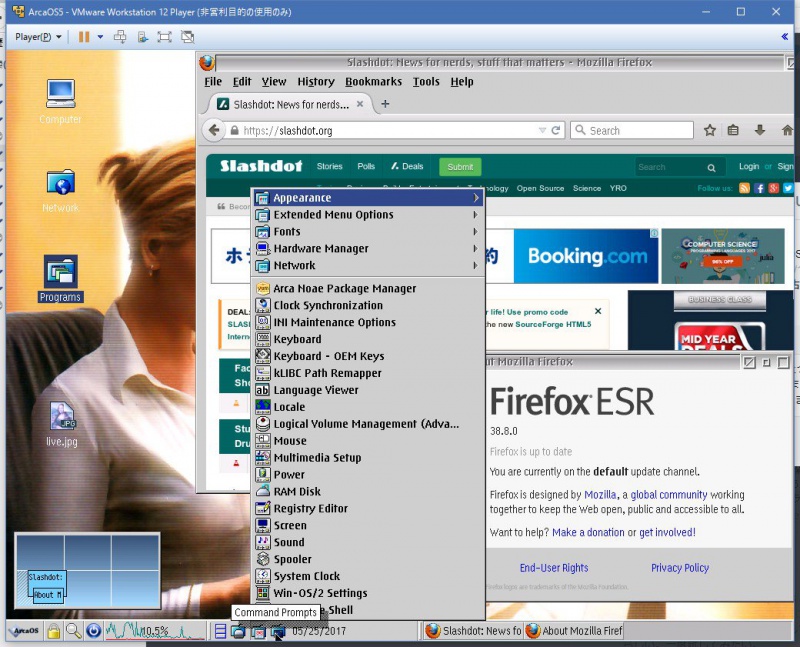Click the blue stacked-bars icon beside CPU meter

(220, 632)
